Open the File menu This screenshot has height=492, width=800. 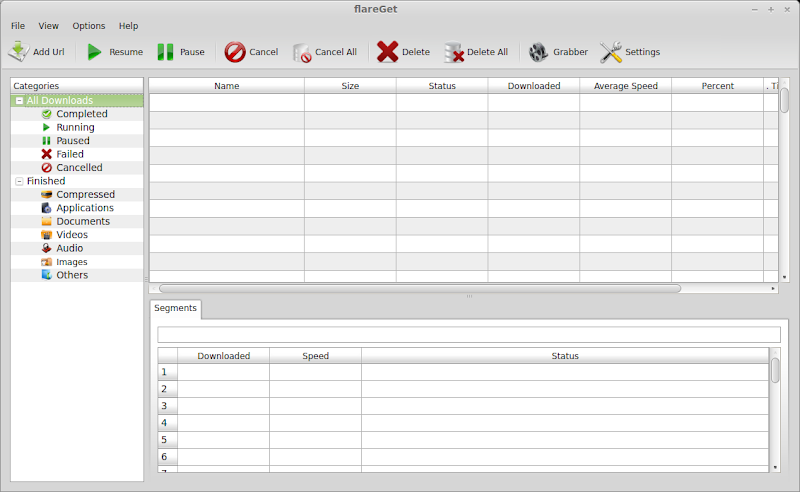coord(18,26)
